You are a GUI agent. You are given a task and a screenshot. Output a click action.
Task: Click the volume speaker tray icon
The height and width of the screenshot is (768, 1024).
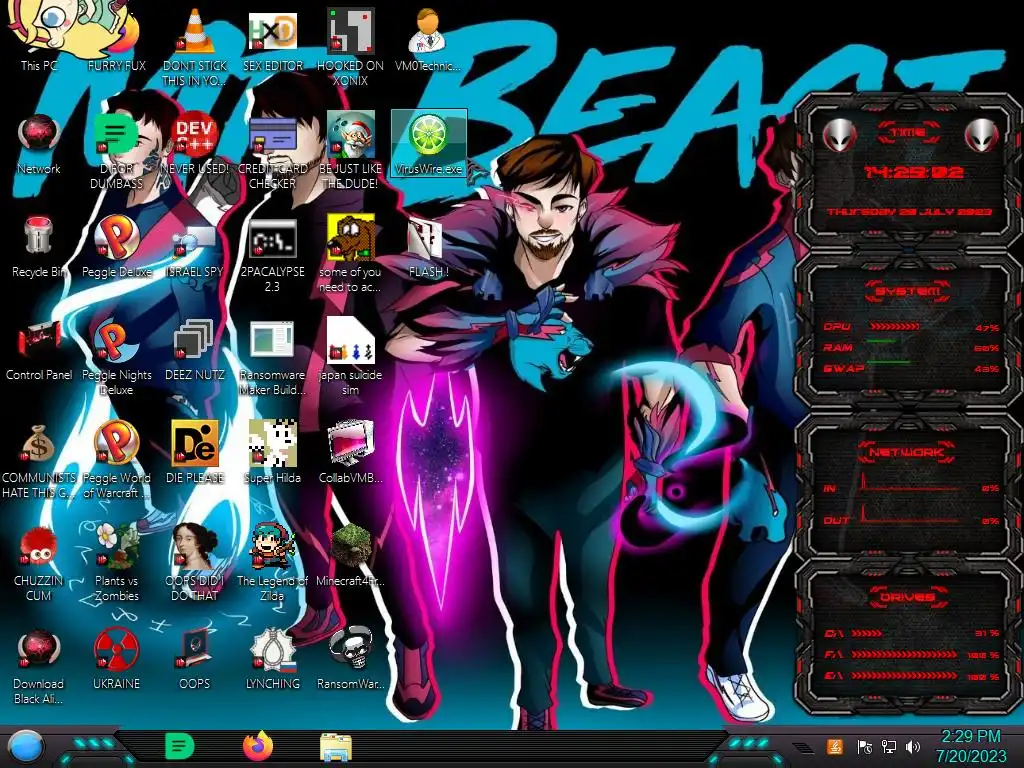pyautogui.click(x=913, y=746)
